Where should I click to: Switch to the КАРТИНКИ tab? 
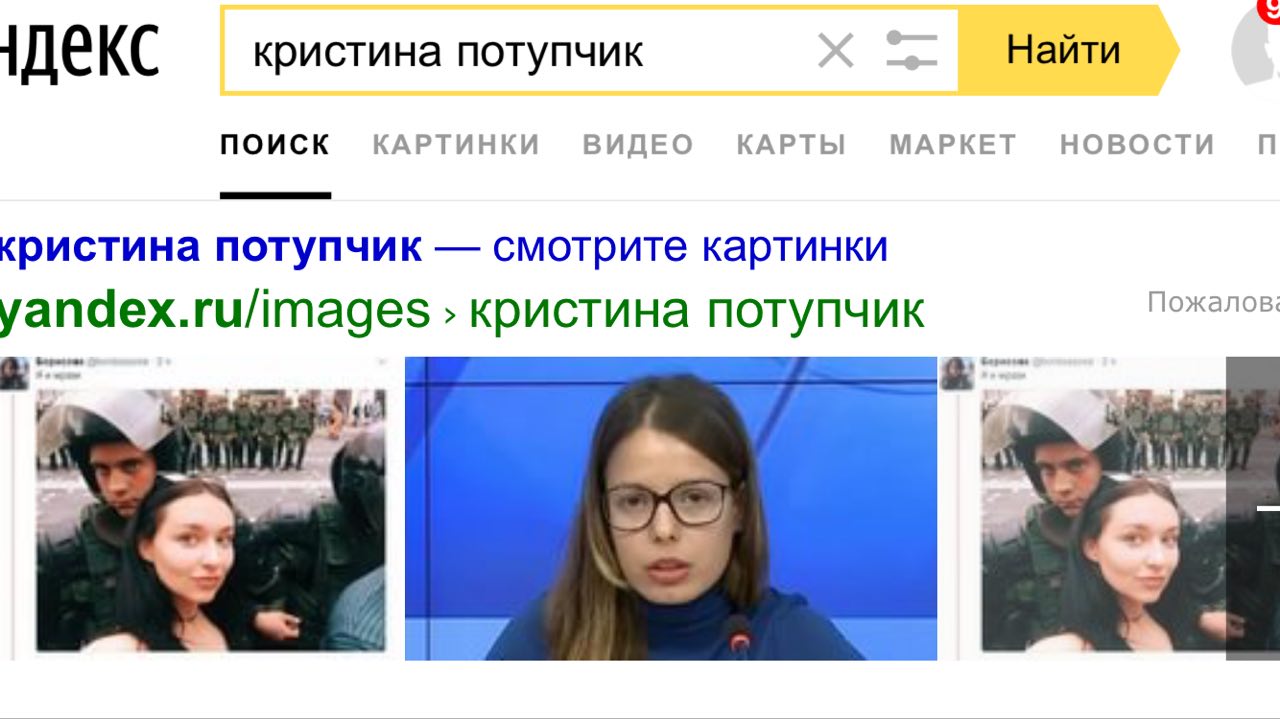pyautogui.click(x=456, y=145)
